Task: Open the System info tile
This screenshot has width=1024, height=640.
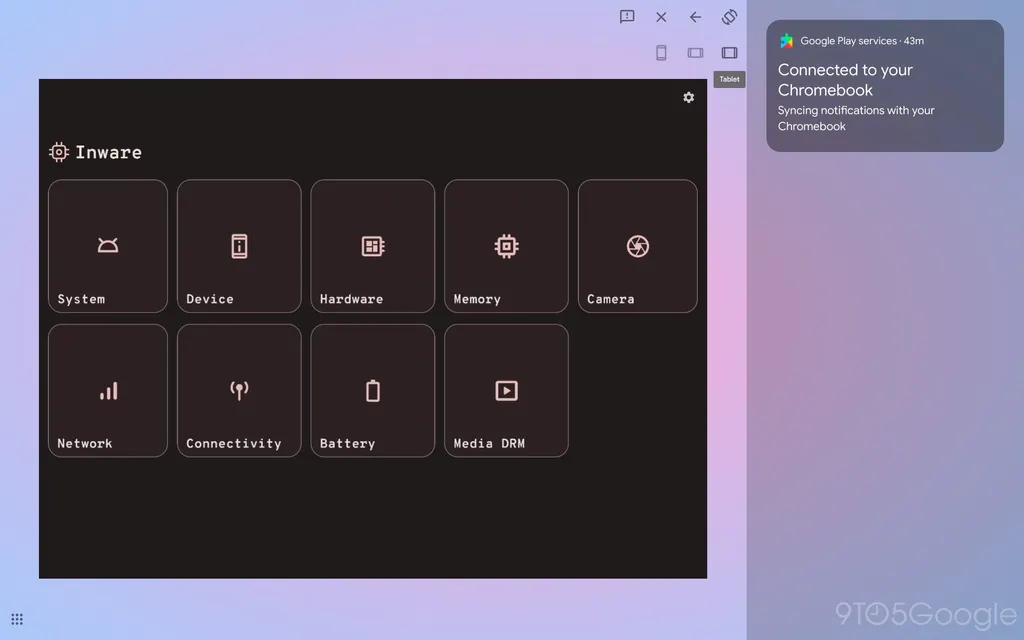Action: [x=108, y=246]
